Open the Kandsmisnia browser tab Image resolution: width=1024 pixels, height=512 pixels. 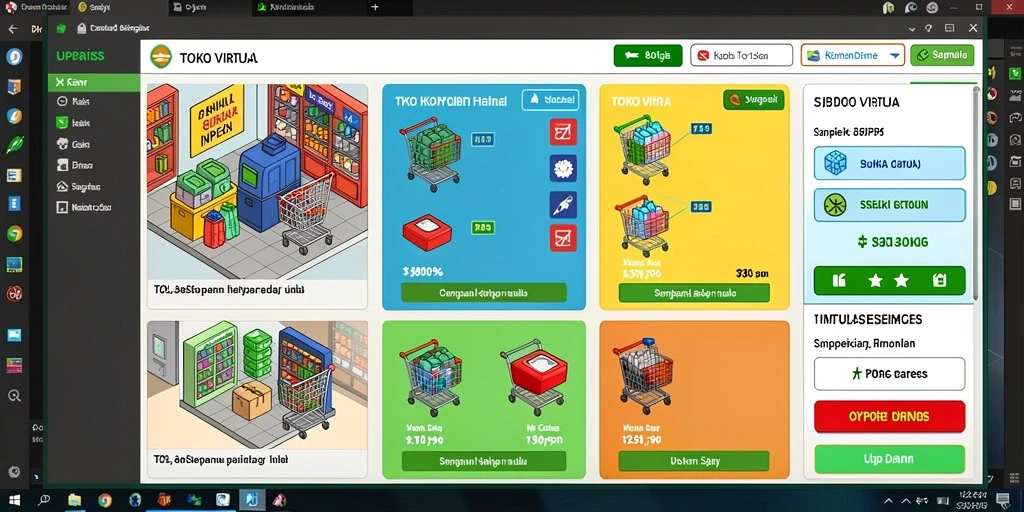291,7
